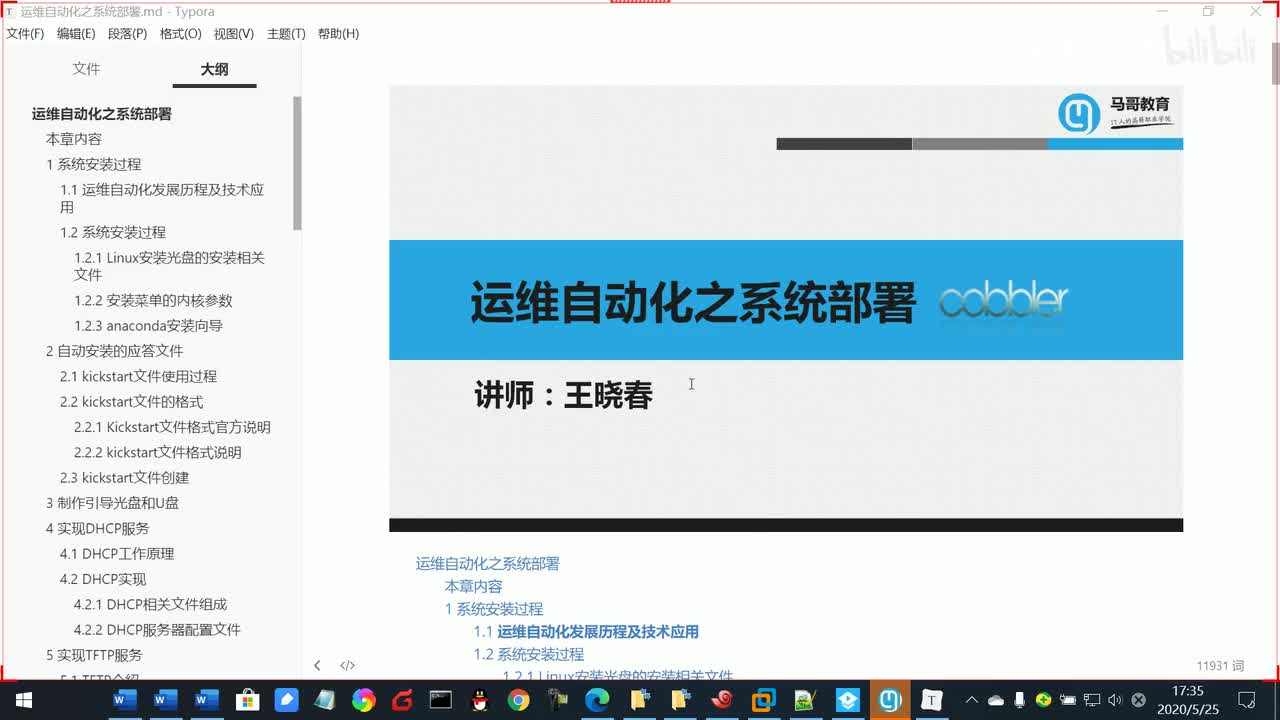Open outline item 4.2.1 DHCP相关文件组成
Image resolution: width=1280 pixels, height=720 pixels.
150,604
